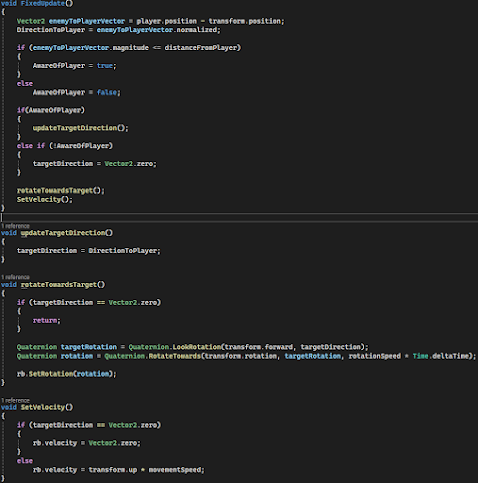Click the 'else' keyword before AwareOfPlayer = false
Image resolution: width=478 pixels, height=483 pixels.
[x=25, y=83]
